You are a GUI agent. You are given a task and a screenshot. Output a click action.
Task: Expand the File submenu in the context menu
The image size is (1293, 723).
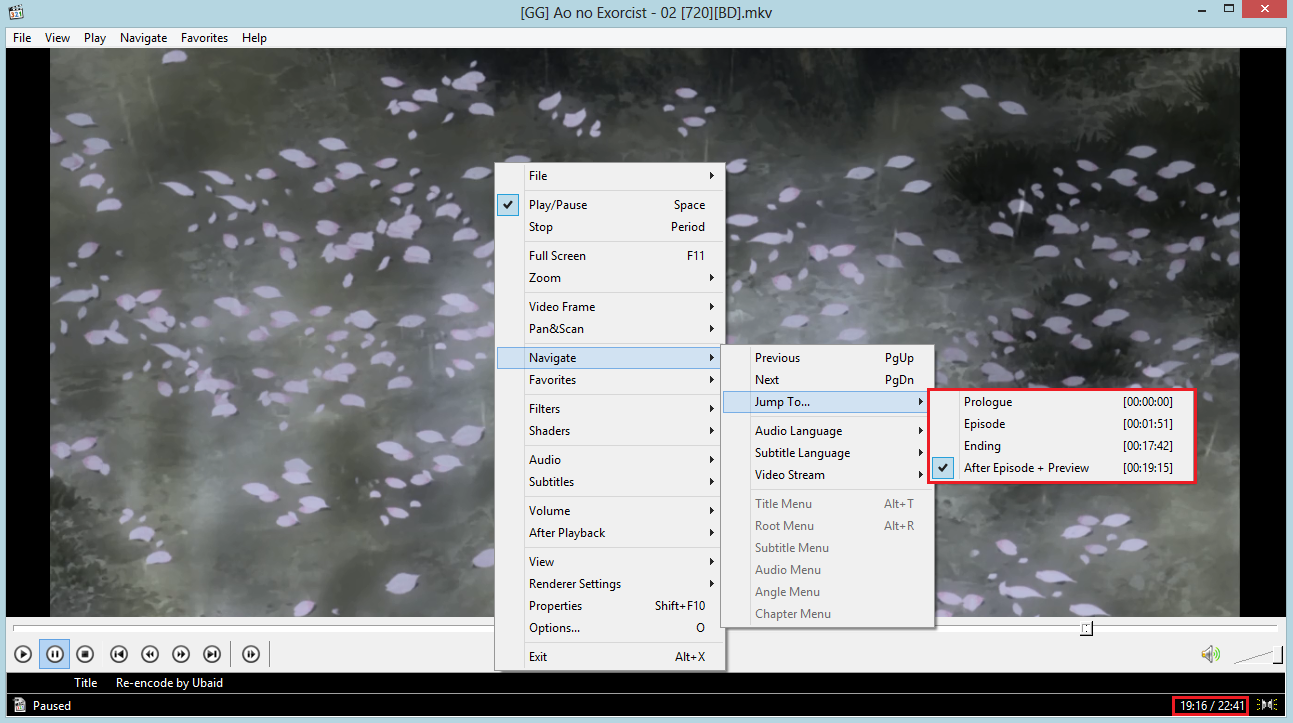611,176
